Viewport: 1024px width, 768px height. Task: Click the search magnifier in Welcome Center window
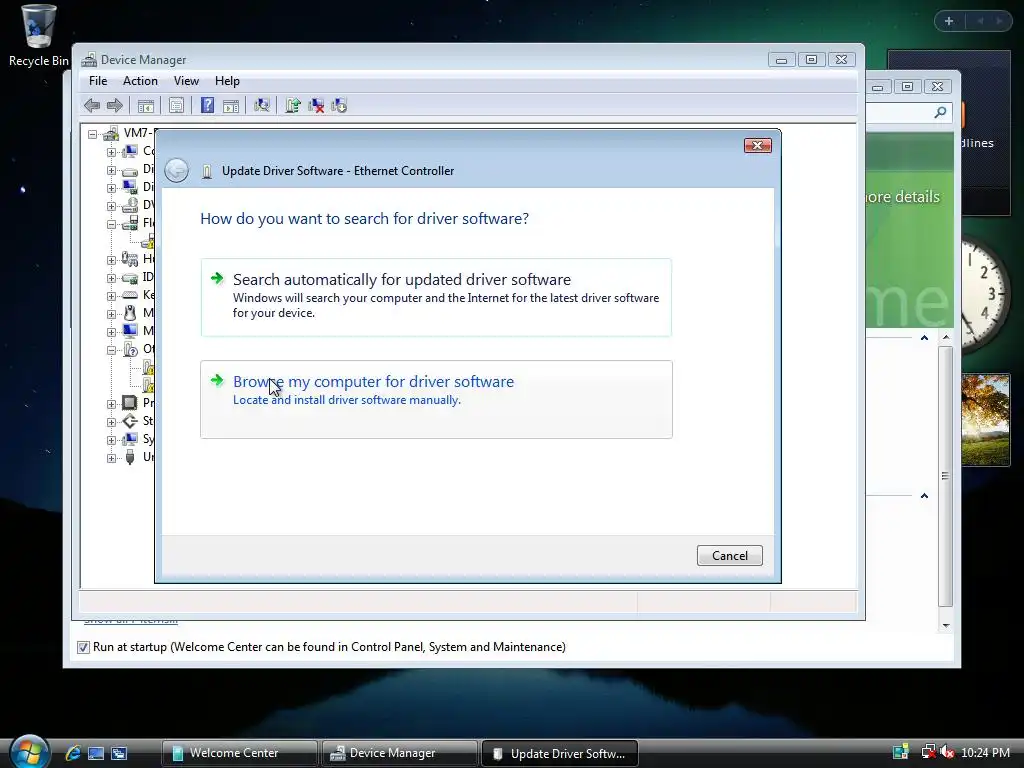[x=940, y=112]
